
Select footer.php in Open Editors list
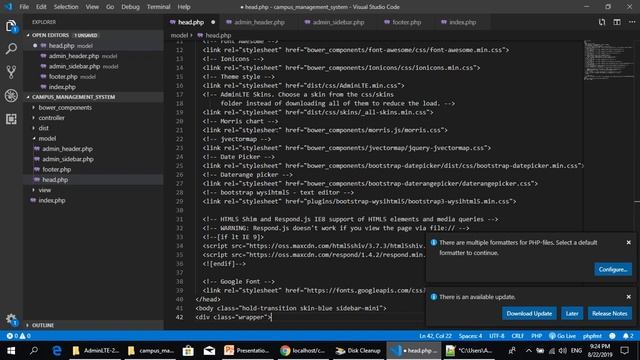(63, 77)
